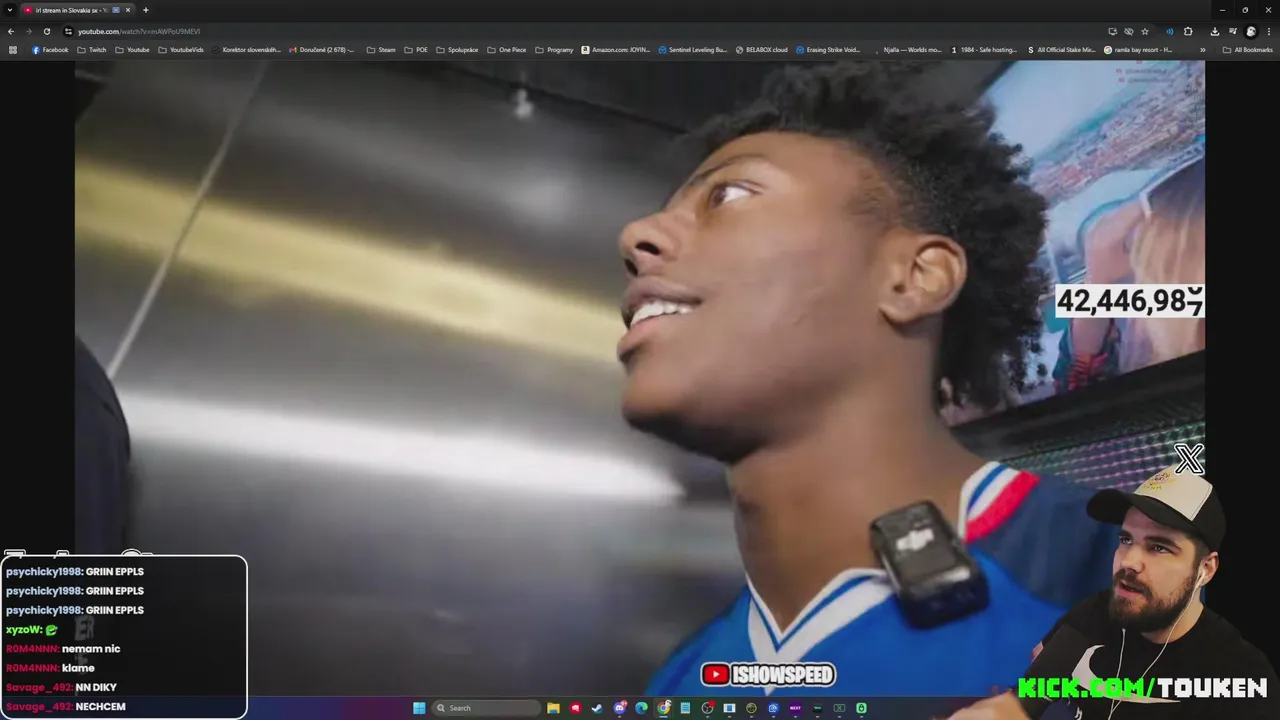Open the ramla bay resort bookmark
Screen dimensions: 1280x720
coord(1139,50)
